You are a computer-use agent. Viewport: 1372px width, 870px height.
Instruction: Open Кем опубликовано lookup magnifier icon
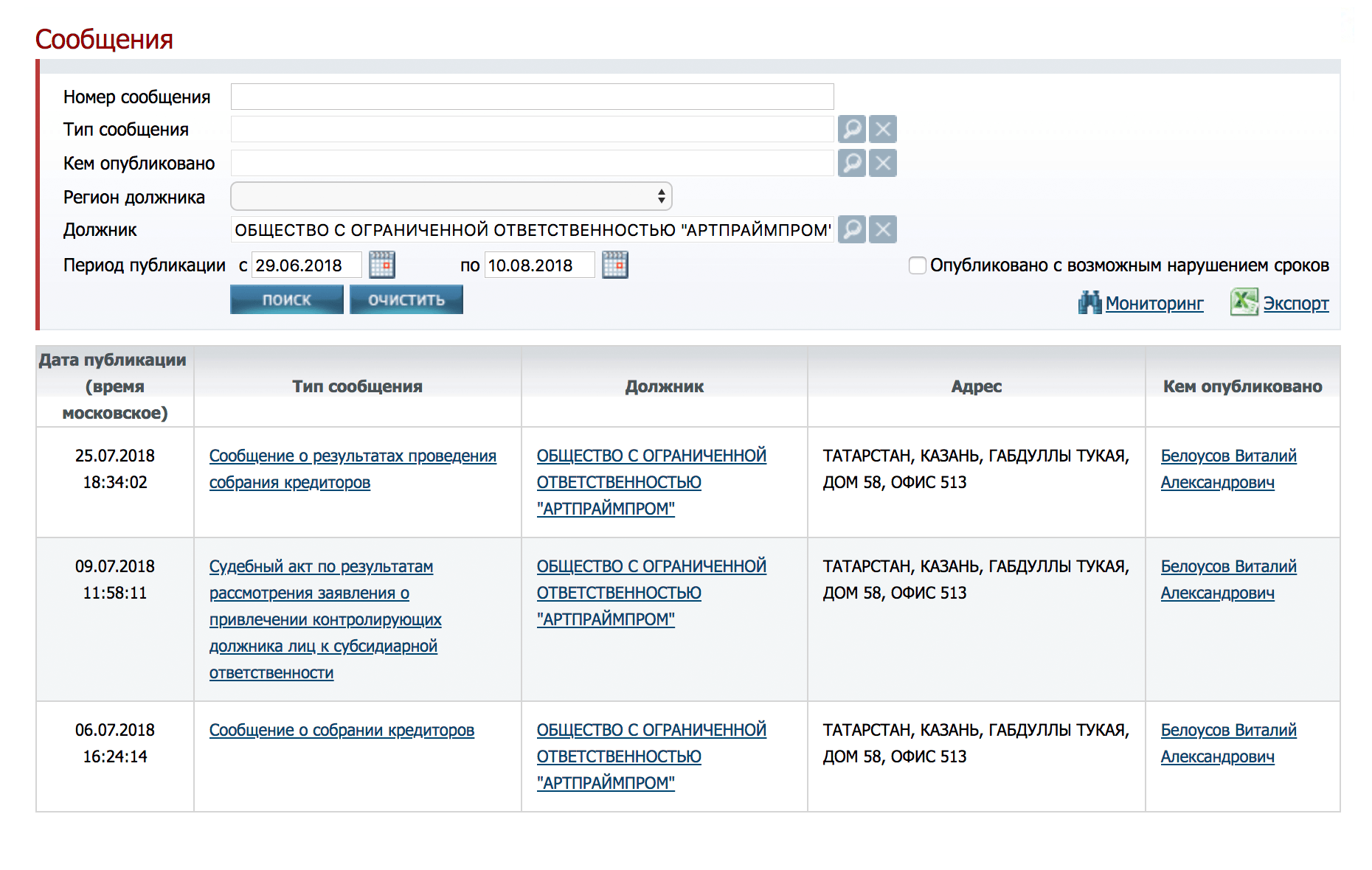851,163
